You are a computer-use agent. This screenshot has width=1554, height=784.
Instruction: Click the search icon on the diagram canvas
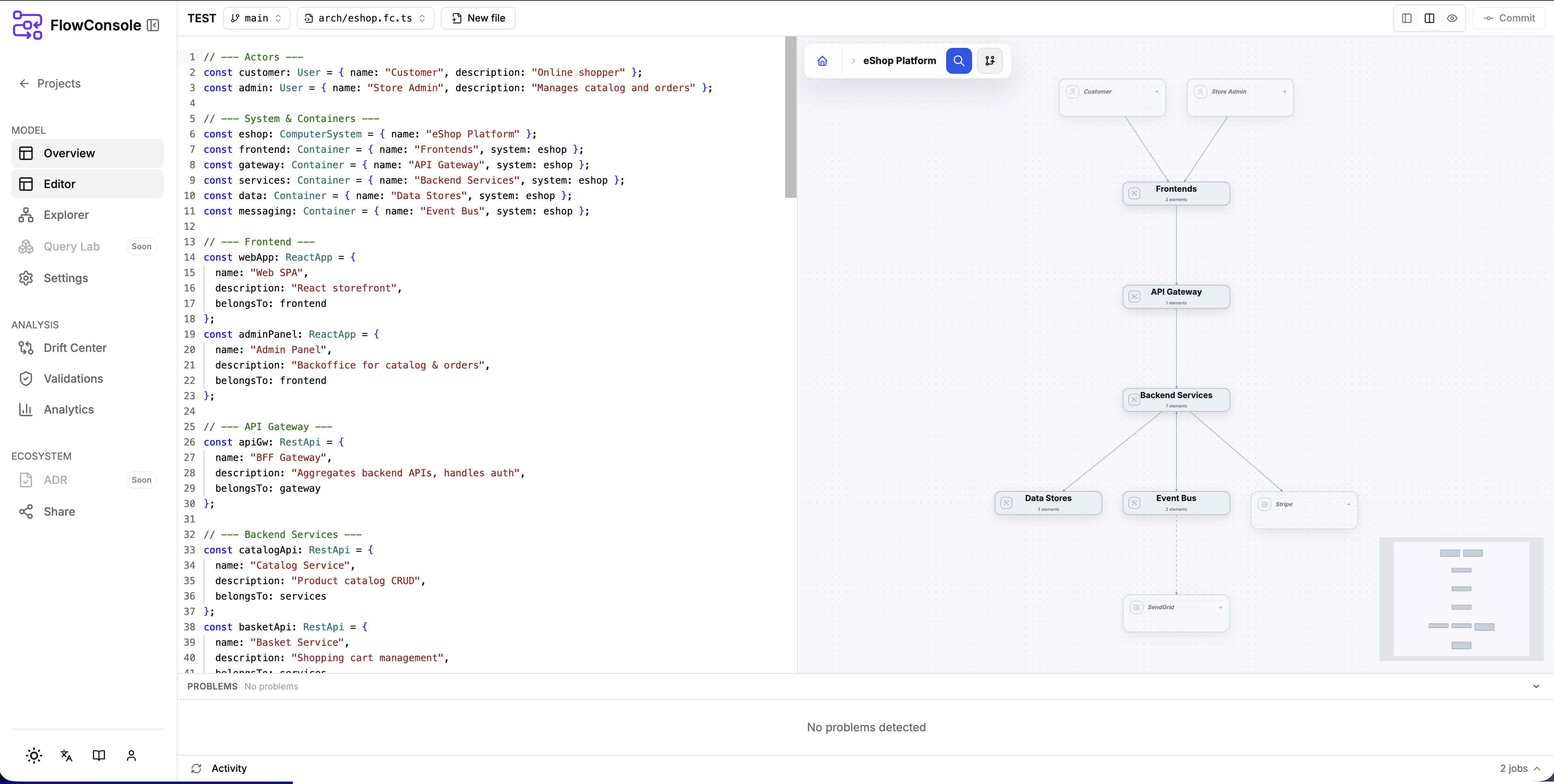959,60
